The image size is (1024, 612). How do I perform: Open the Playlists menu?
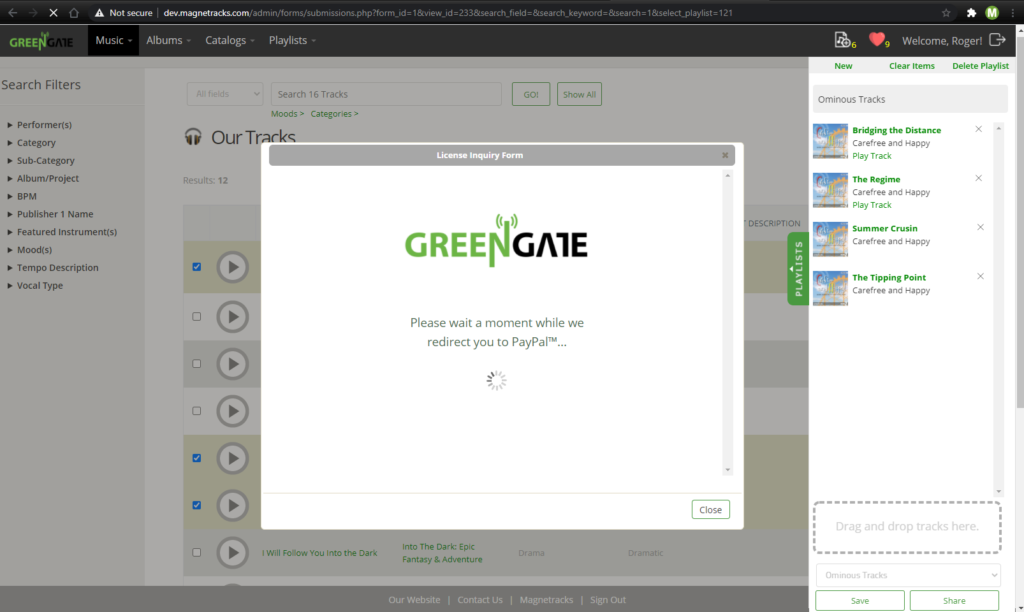[292, 40]
